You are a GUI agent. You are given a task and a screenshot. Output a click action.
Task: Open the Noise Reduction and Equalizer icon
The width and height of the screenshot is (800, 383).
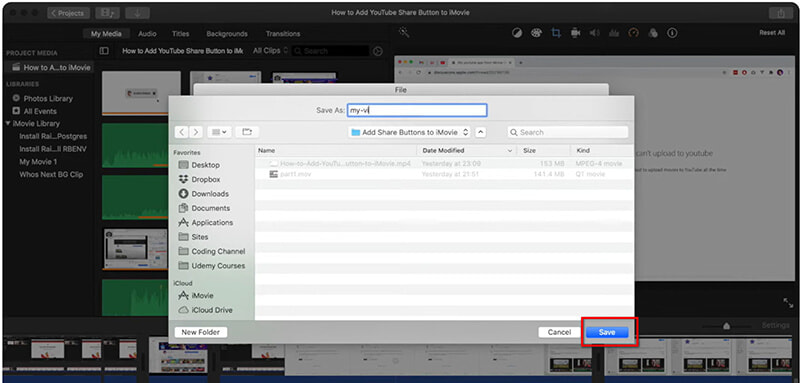pyautogui.click(x=614, y=33)
